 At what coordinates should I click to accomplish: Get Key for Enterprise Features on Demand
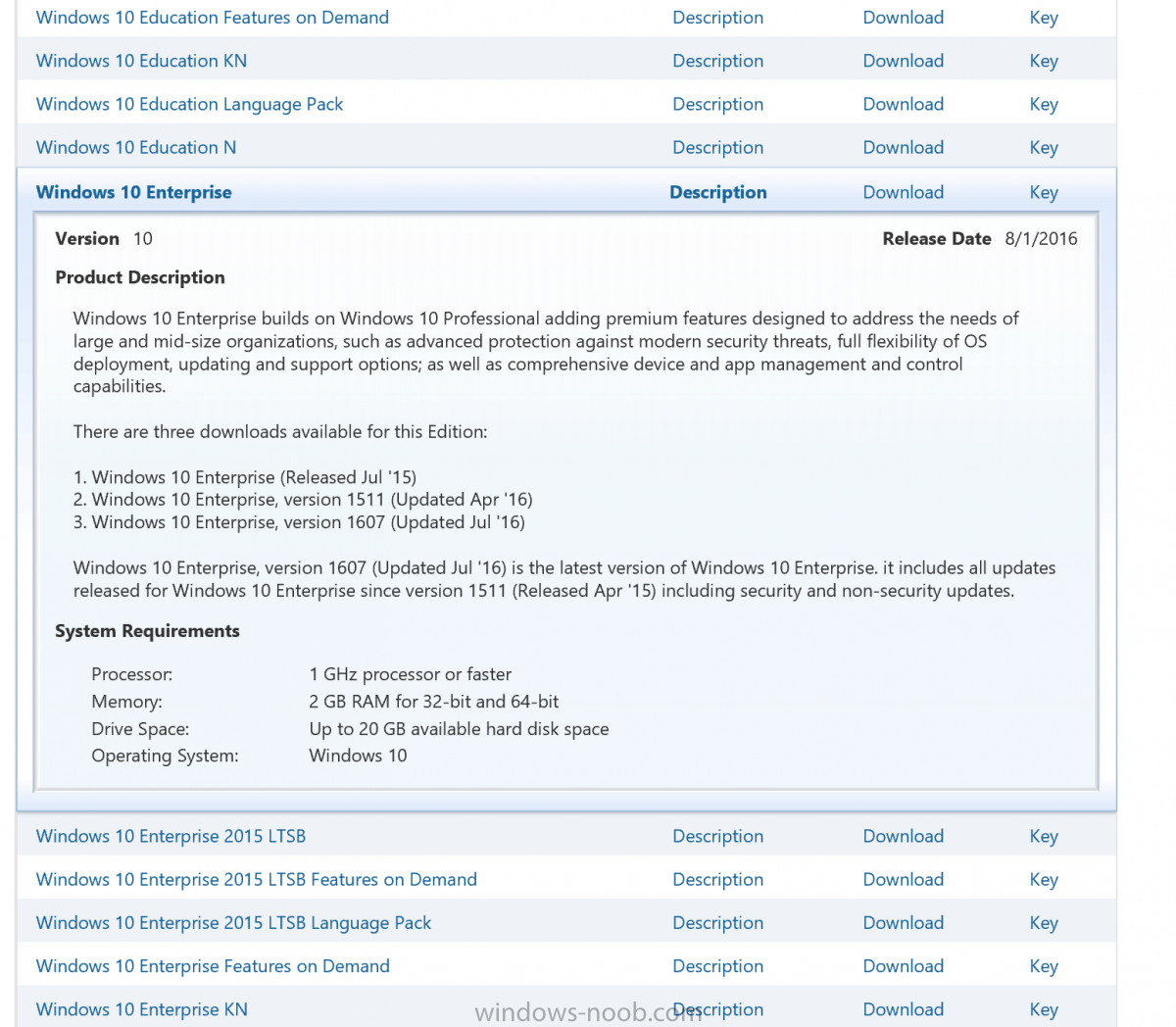pyautogui.click(x=1044, y=965)
